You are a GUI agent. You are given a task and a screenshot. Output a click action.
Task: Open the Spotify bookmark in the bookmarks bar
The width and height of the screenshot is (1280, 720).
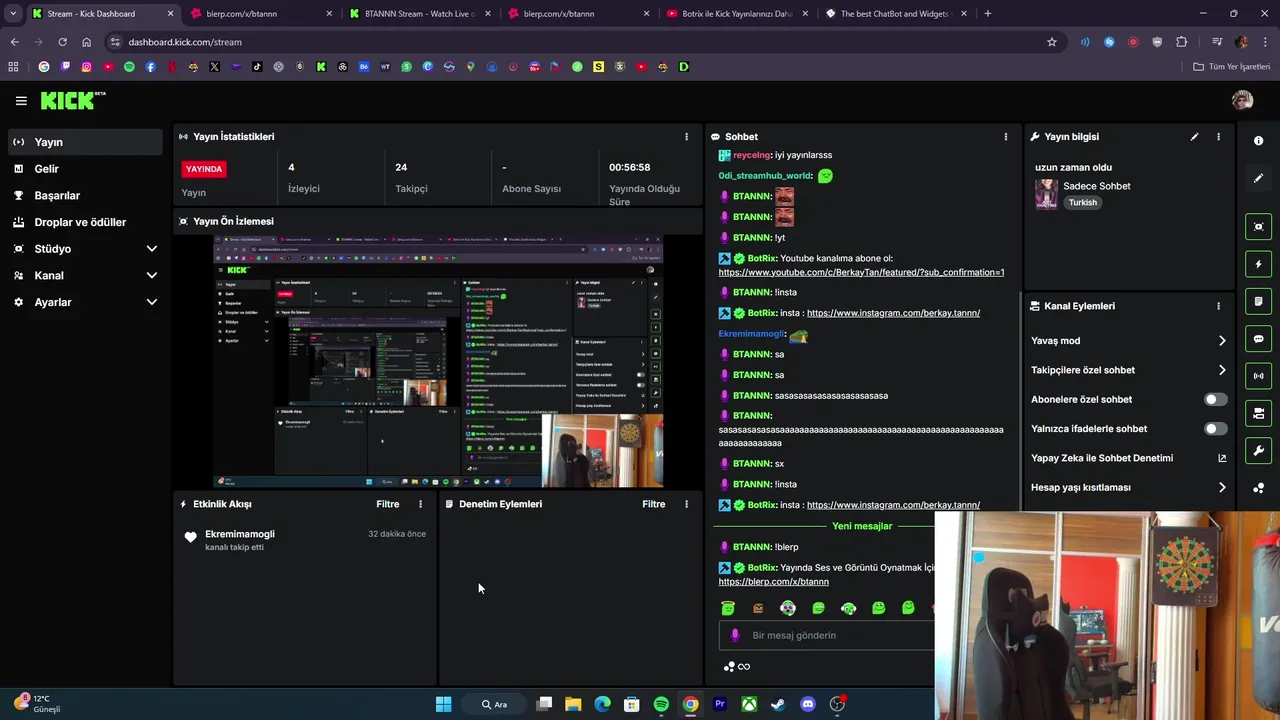pyautogui.click(x=129, y=67)
